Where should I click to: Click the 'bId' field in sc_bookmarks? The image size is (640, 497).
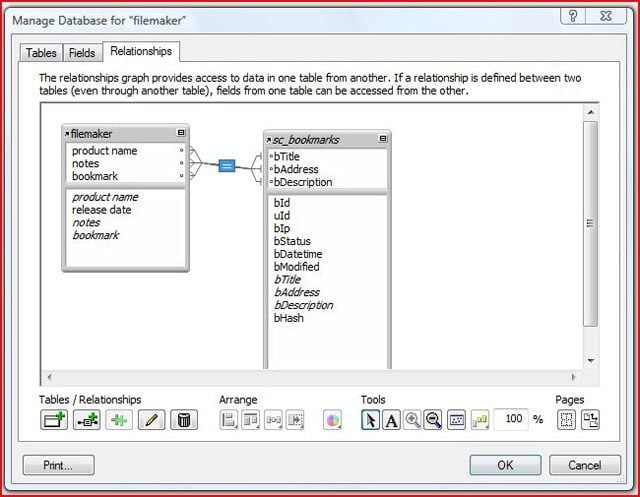(282, 203)
